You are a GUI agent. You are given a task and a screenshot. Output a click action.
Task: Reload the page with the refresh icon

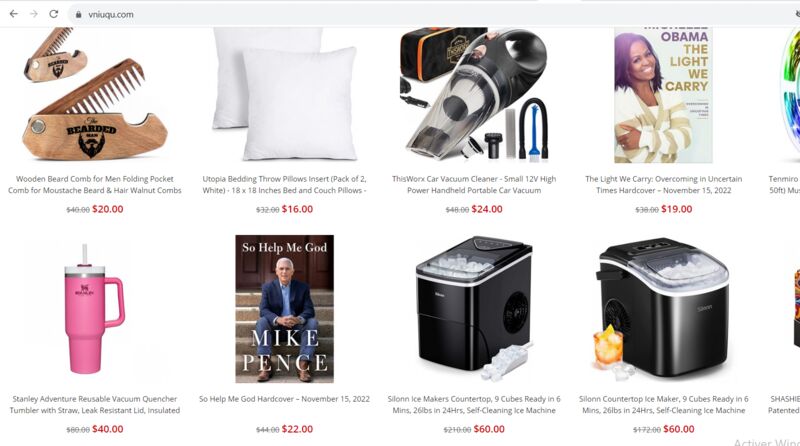(x=54, y=14)
